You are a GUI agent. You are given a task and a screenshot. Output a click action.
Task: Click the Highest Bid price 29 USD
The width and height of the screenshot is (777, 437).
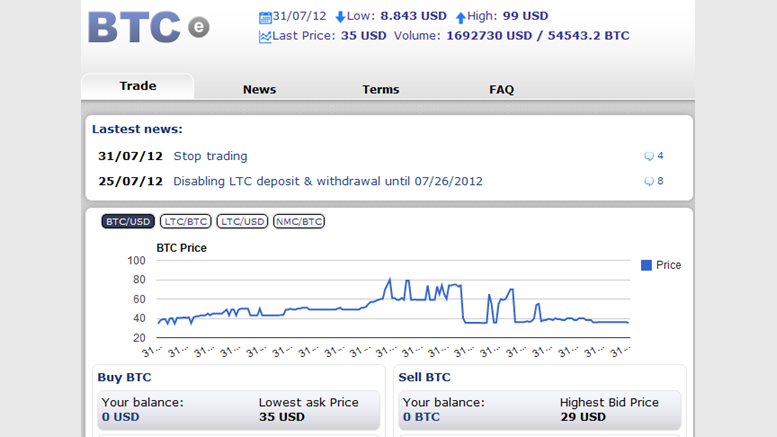pyautogui.click(x=583, y=417)
